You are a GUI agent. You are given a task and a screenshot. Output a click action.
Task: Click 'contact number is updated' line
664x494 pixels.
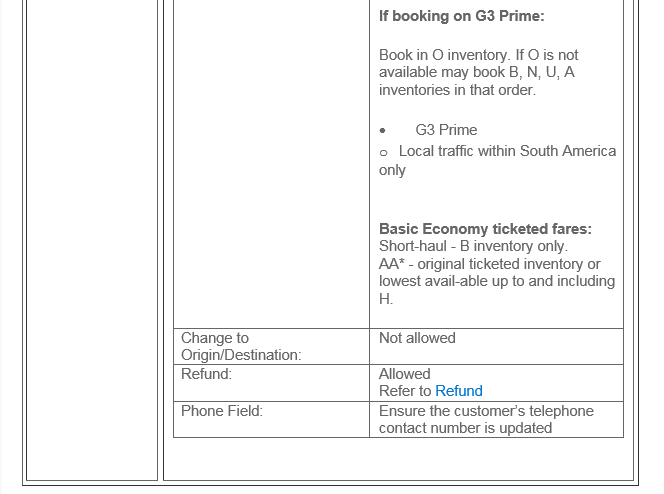[x=465, y=428]
